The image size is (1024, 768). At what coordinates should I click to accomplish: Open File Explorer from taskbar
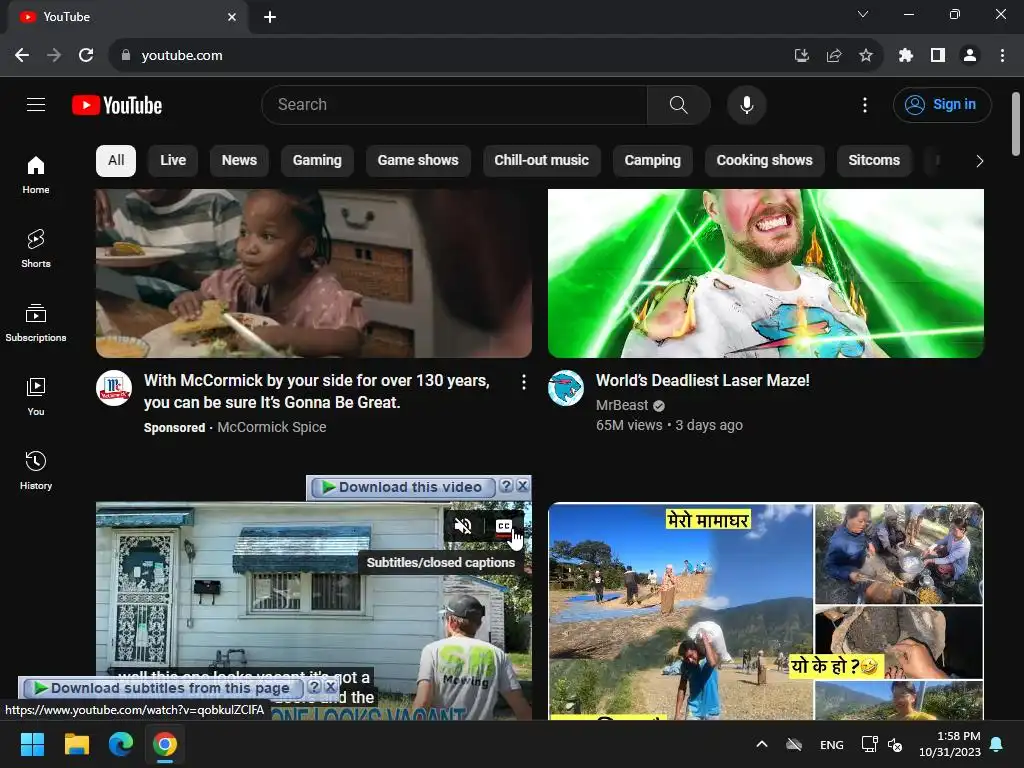pyautogui.click(x=76, y=744)
